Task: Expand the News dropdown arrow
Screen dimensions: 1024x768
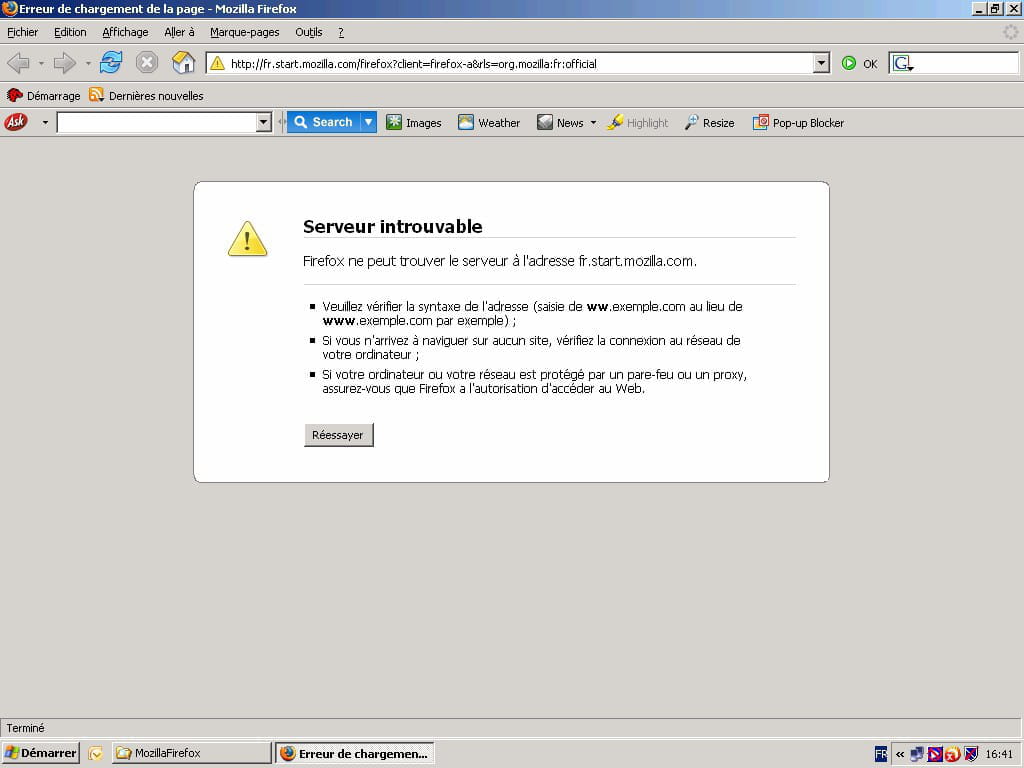Action: (x=593, y=123)
